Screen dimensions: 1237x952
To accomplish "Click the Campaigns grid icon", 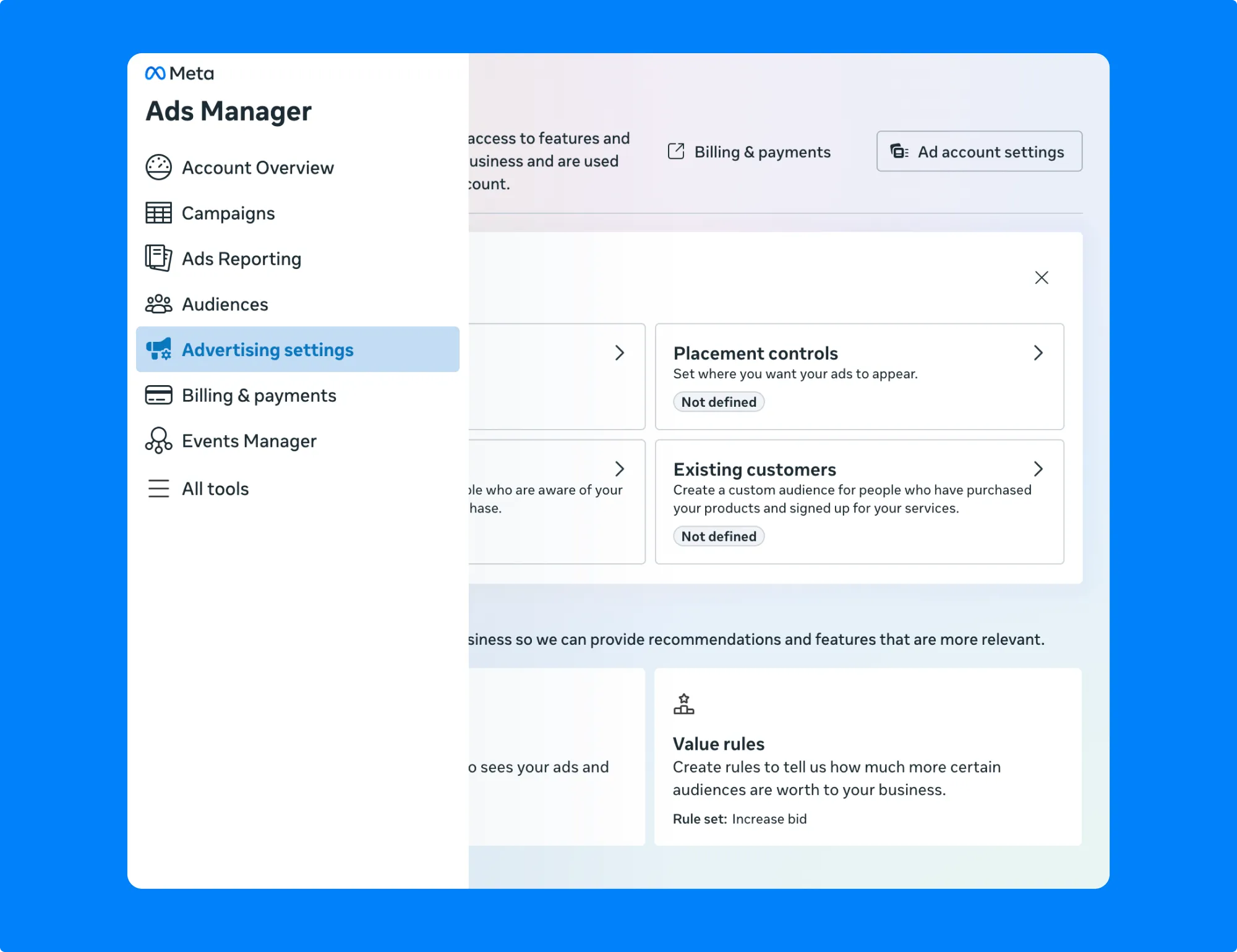I will click(x=158, y=213).
